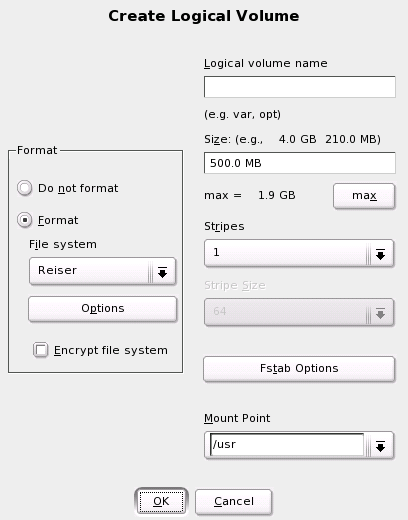The height and width of the screenshot is (520, 408).
Task: Open Fstab Options
Action: pyautogui.click(x=299, y=369)
